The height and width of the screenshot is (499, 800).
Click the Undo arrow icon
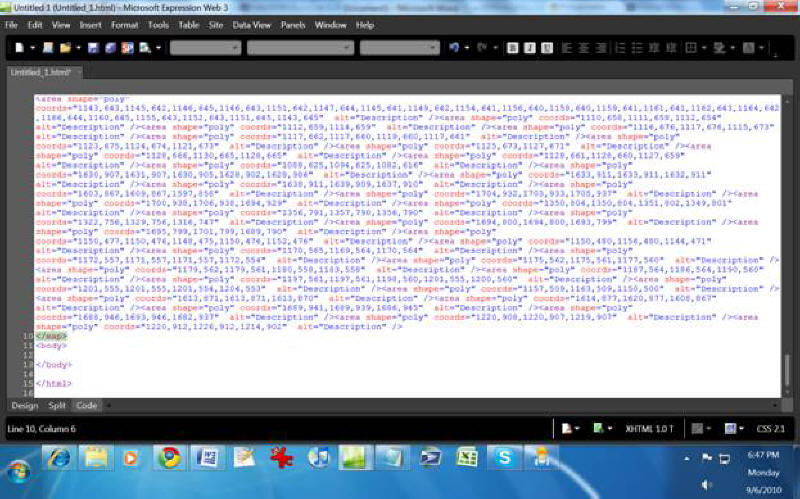(454, 47)
